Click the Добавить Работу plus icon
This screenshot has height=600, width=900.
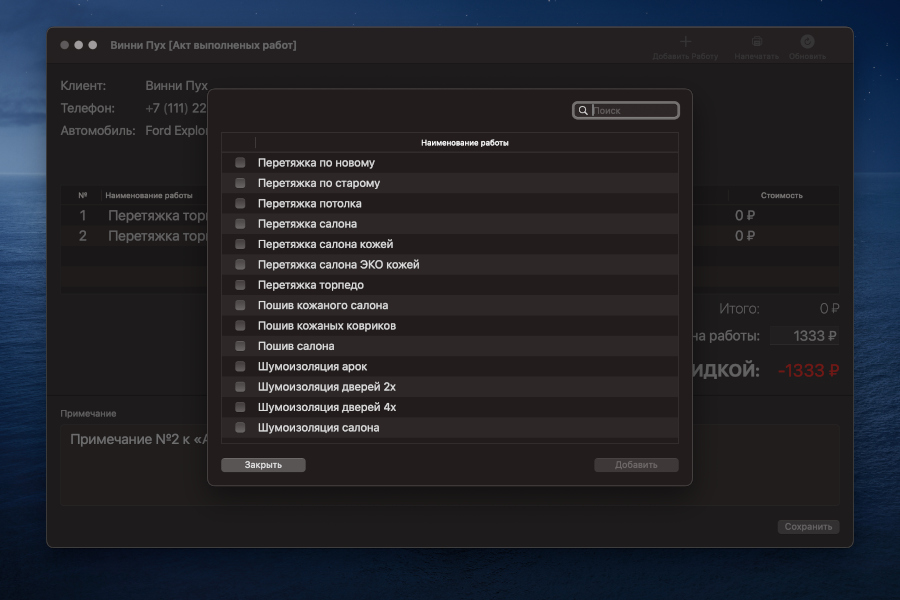pos(685,41)
